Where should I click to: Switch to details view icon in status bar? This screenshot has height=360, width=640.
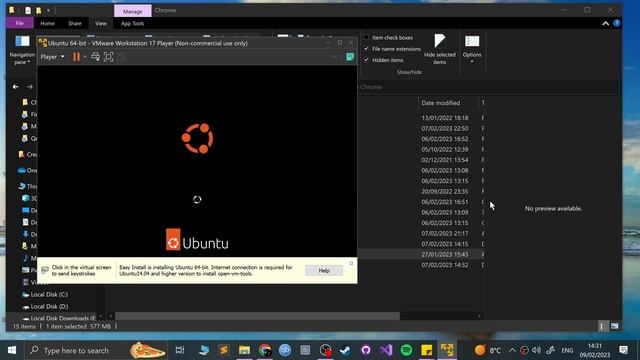tap(602, 326)
